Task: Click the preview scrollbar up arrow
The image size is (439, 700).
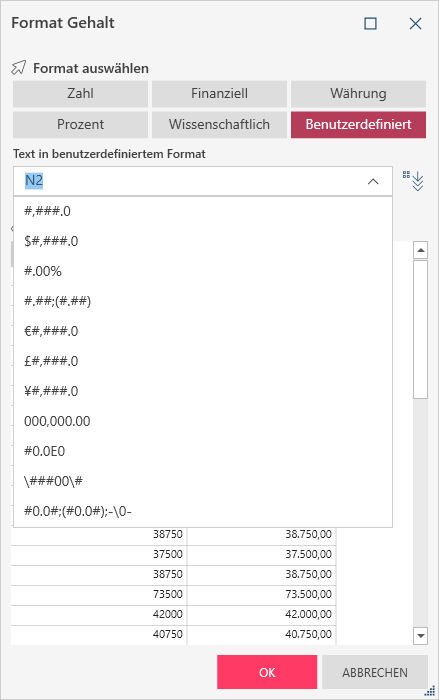Action: point(420,250)
